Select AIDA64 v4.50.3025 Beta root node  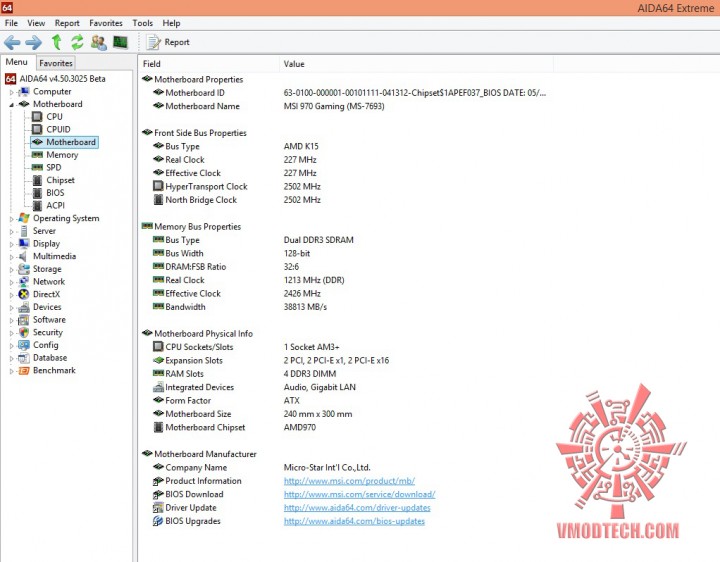tap(56, 79)
